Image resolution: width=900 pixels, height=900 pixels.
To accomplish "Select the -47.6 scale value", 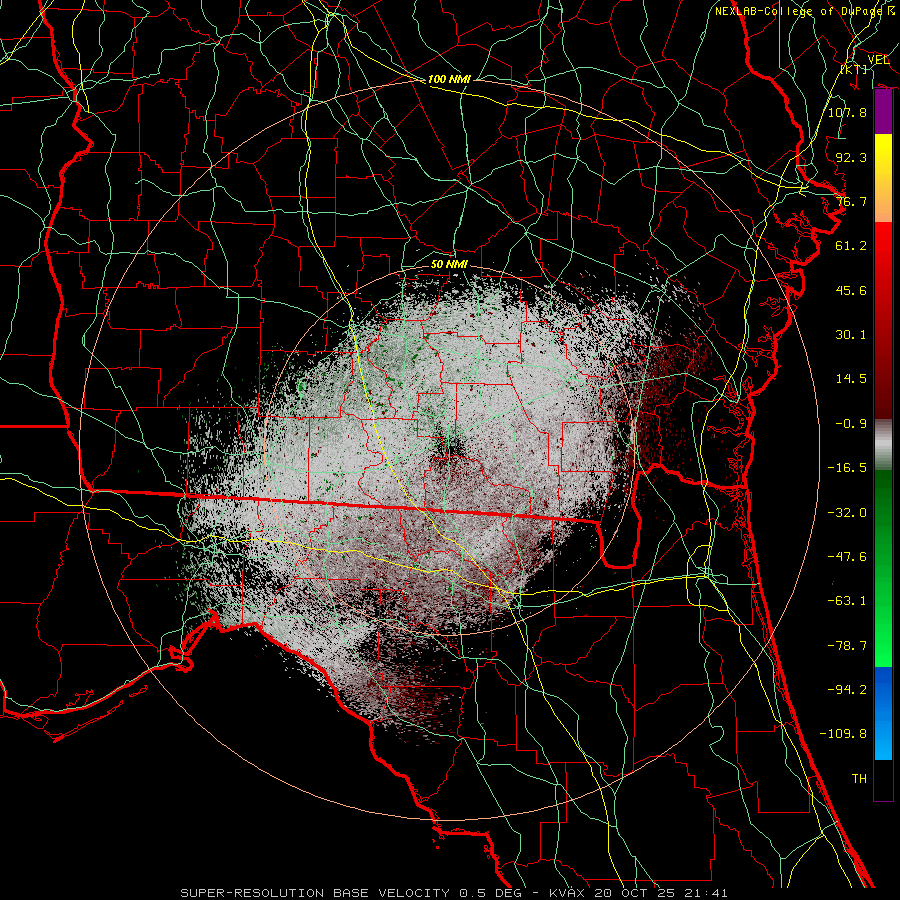I will [847, 557].
